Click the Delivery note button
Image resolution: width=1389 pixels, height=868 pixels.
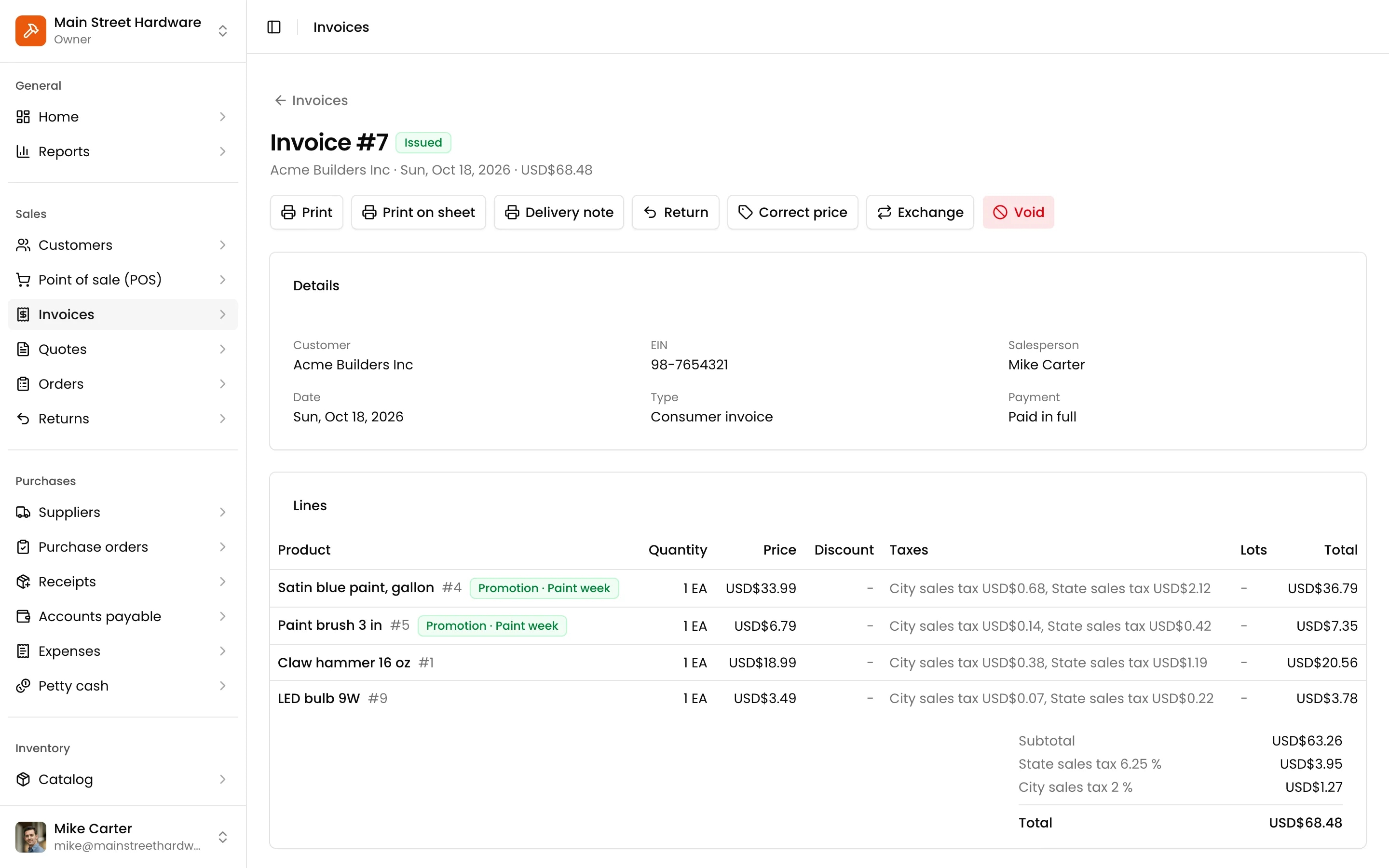click(x=558, y=212)
